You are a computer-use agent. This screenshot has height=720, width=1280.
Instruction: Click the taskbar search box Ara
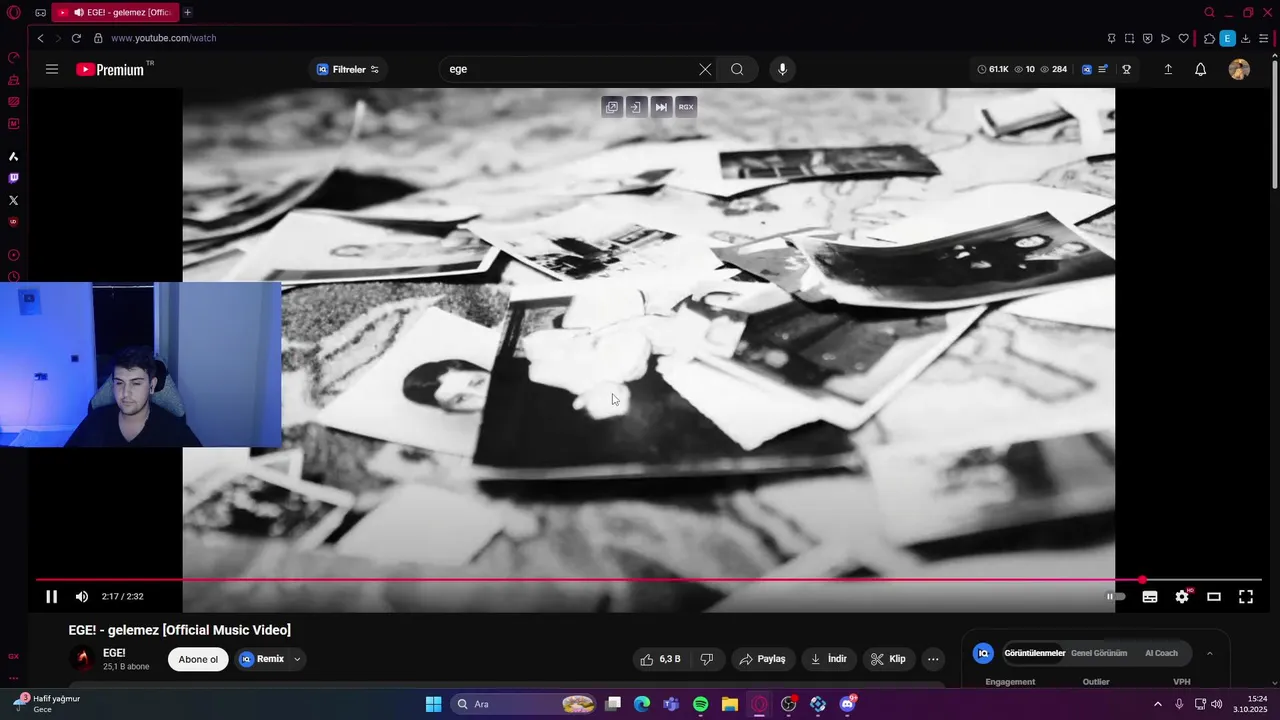(524, 704)
